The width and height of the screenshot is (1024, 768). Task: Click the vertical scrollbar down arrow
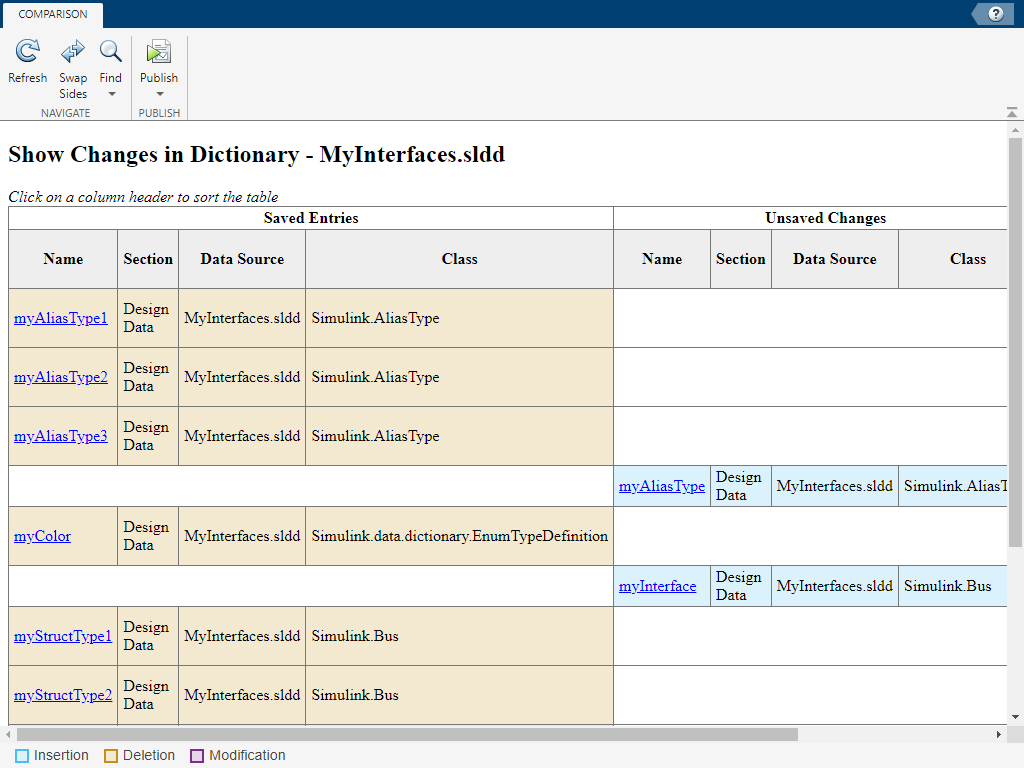click(x=1015, y=717)
